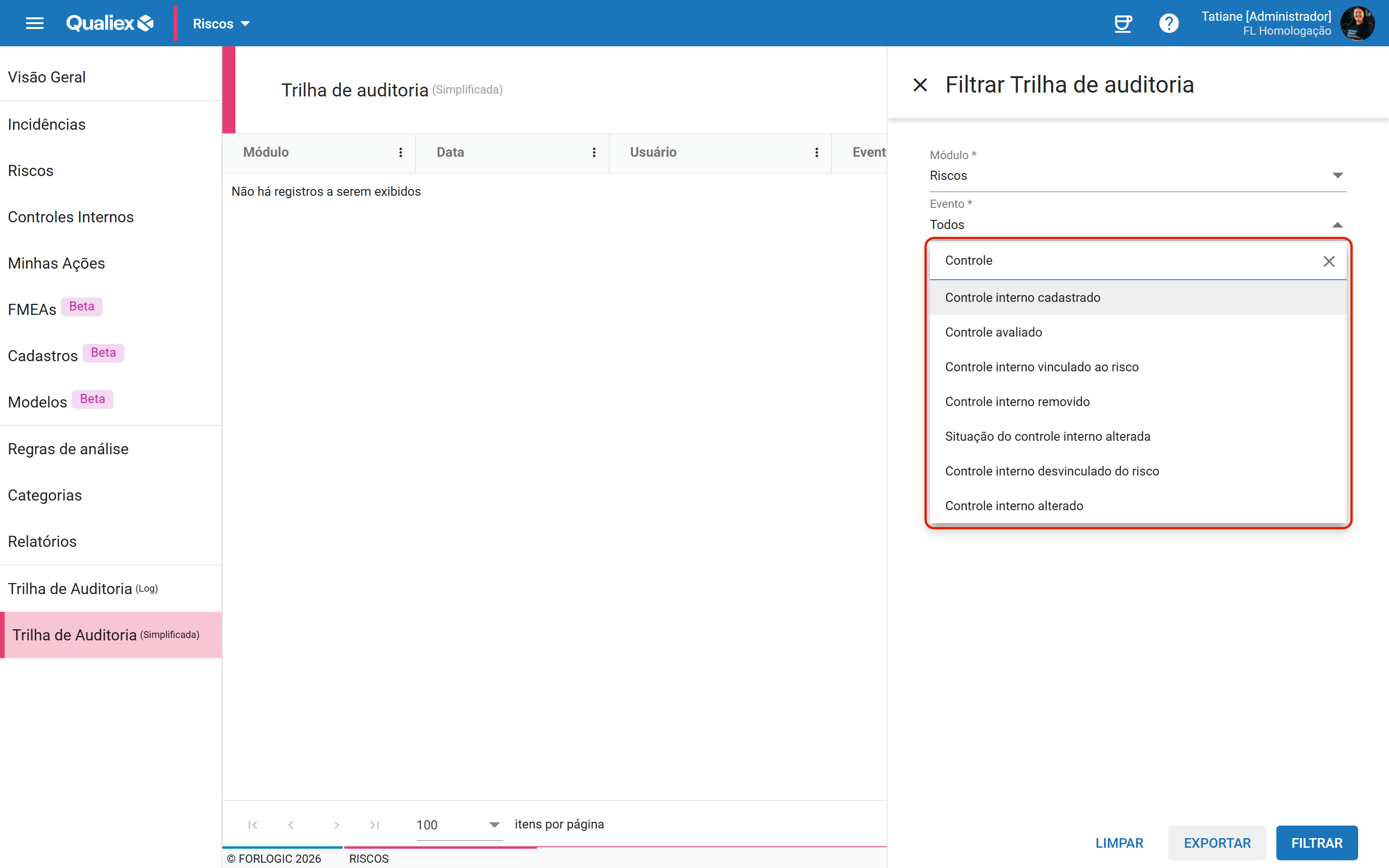Clear the Controle search text
Image resolution: width=1389 pixels, height=868 pixels.
click(x=1329, y=261)
